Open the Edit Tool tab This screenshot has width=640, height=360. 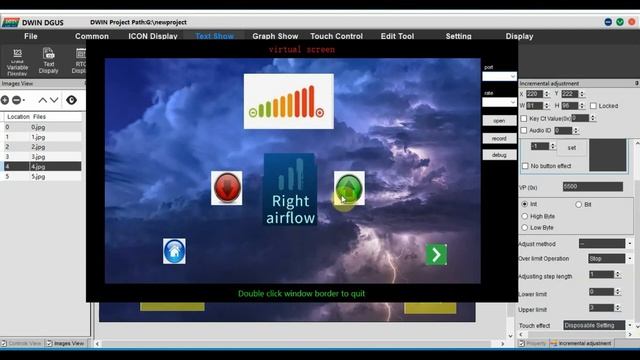(x=397, y=36)
